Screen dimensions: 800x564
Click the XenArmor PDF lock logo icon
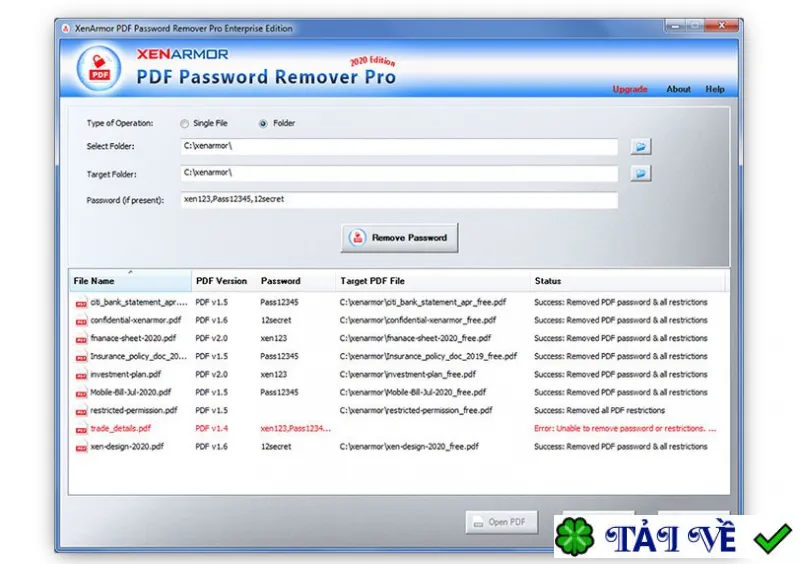point(99,69)
